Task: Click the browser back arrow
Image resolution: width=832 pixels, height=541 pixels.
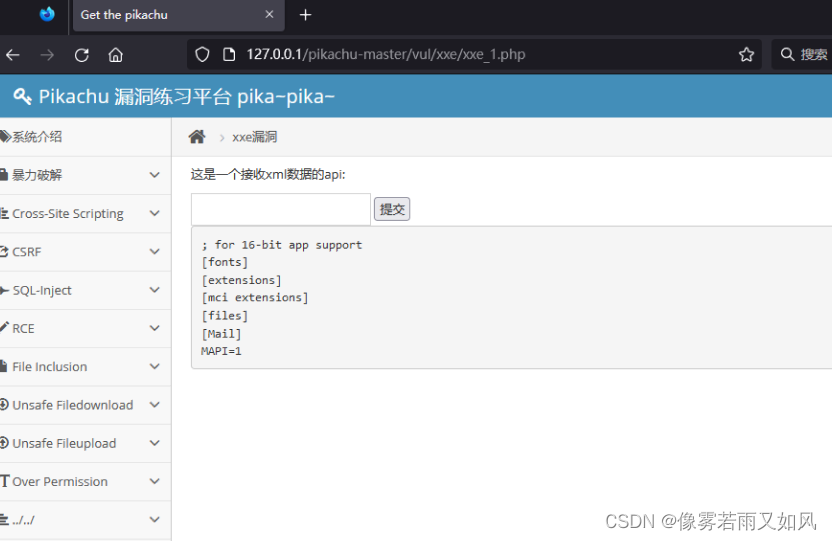Action: pyautogui.click(x=13, y=55)
